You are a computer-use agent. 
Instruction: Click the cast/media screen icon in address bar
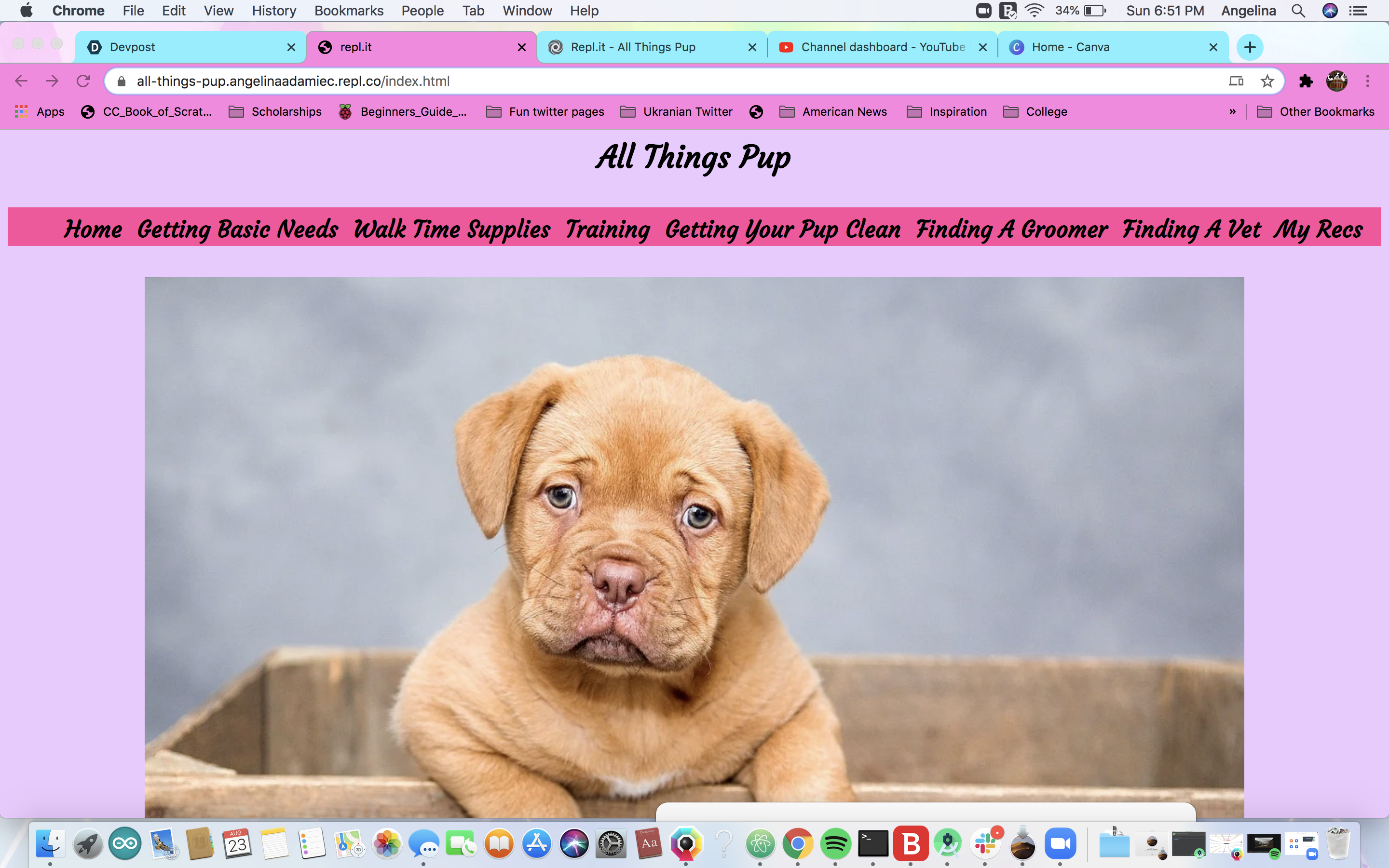coord(1236,81)
